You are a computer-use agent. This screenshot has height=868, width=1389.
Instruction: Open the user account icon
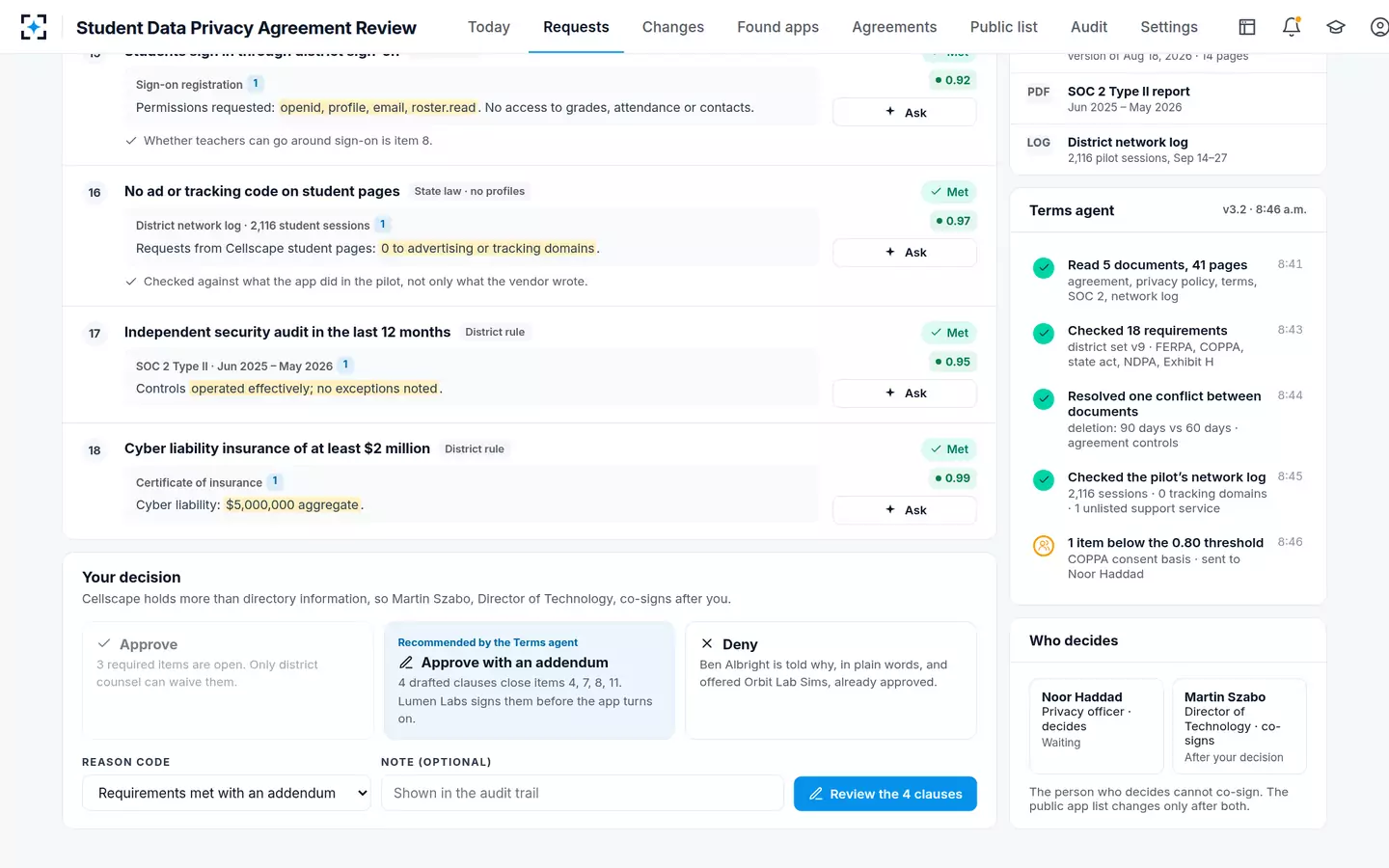[1379, 27]
